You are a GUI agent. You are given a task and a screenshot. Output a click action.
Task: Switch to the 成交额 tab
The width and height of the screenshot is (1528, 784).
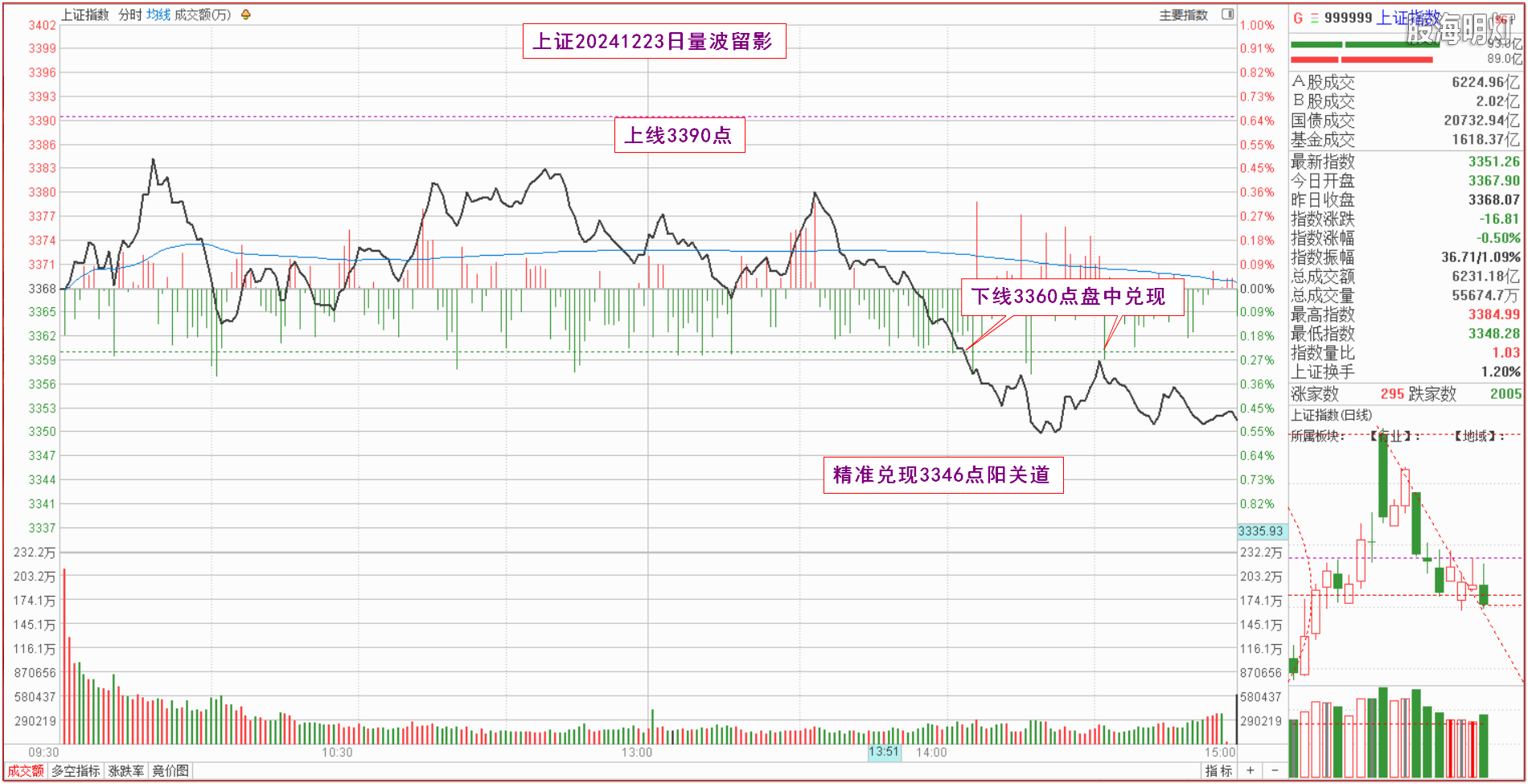click(x=26, y=770)
